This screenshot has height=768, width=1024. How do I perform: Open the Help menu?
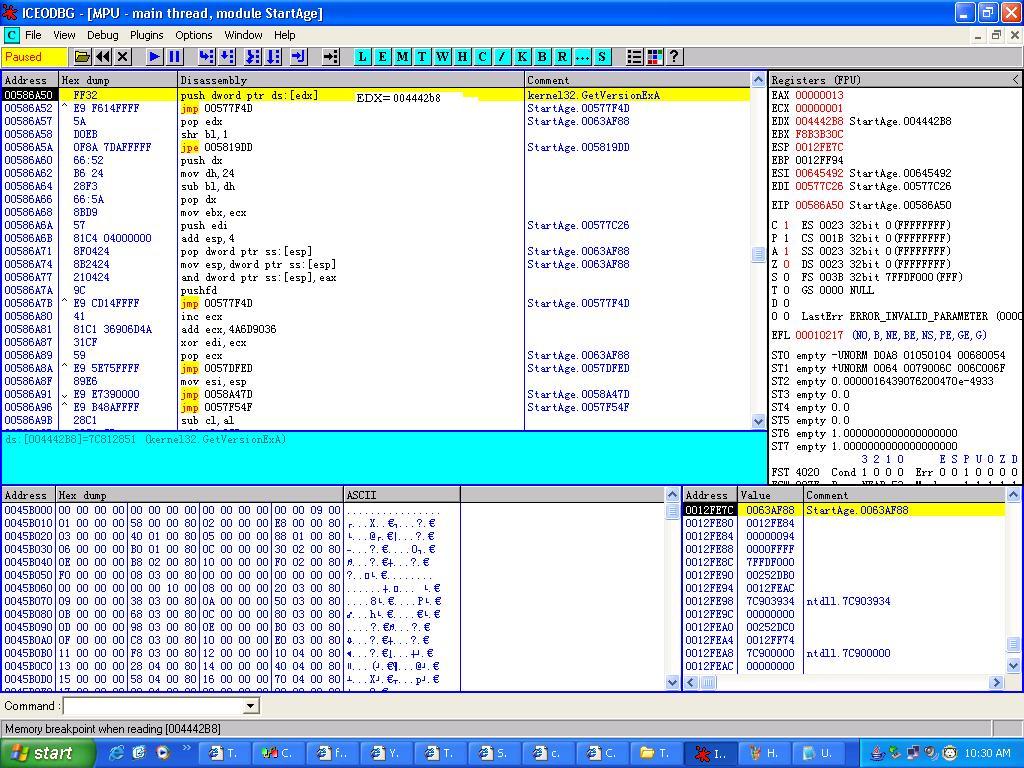285,35
